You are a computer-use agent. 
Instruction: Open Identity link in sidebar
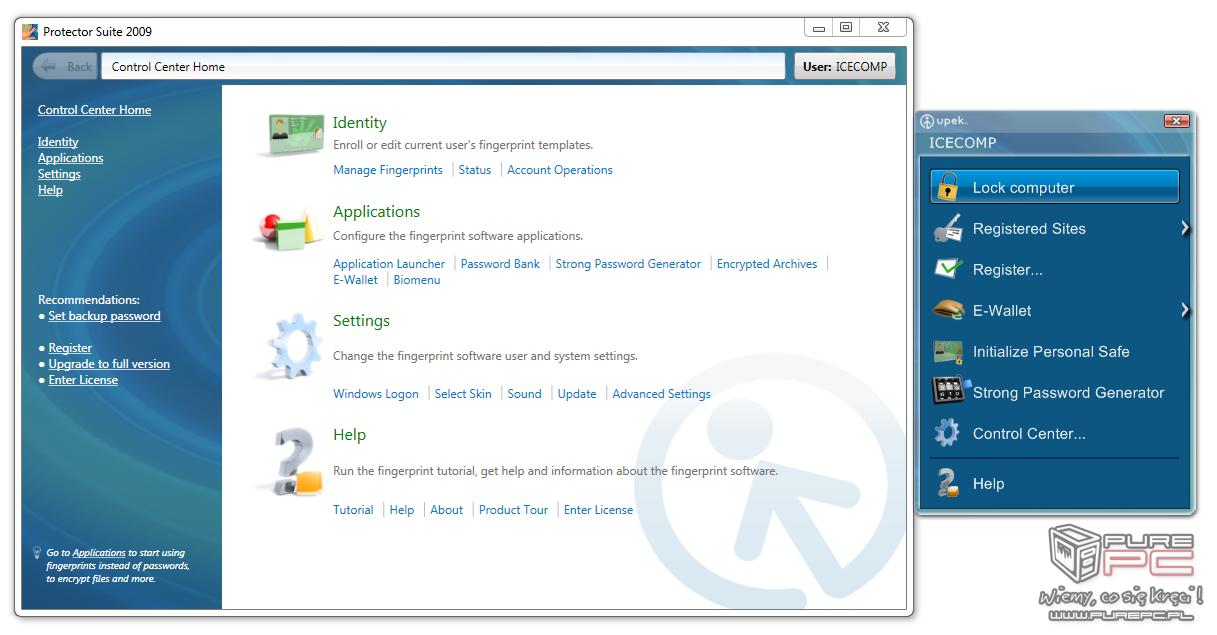pos(58,142)
